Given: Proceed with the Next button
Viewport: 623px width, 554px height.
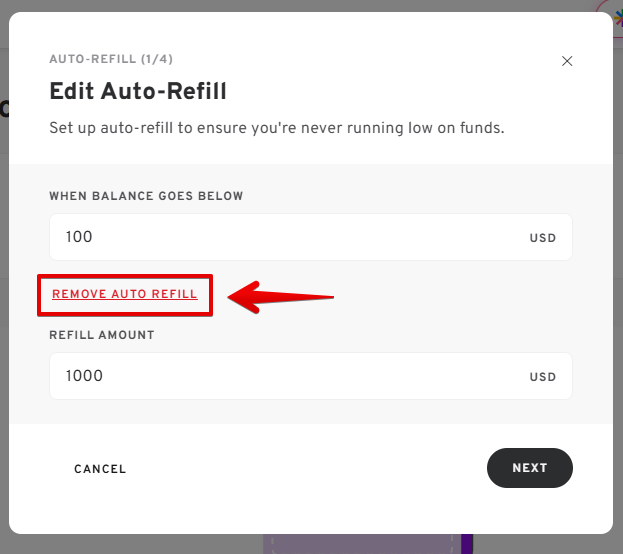Looking at the screenshot, I should pyautogui.click(x=529, y=468).
